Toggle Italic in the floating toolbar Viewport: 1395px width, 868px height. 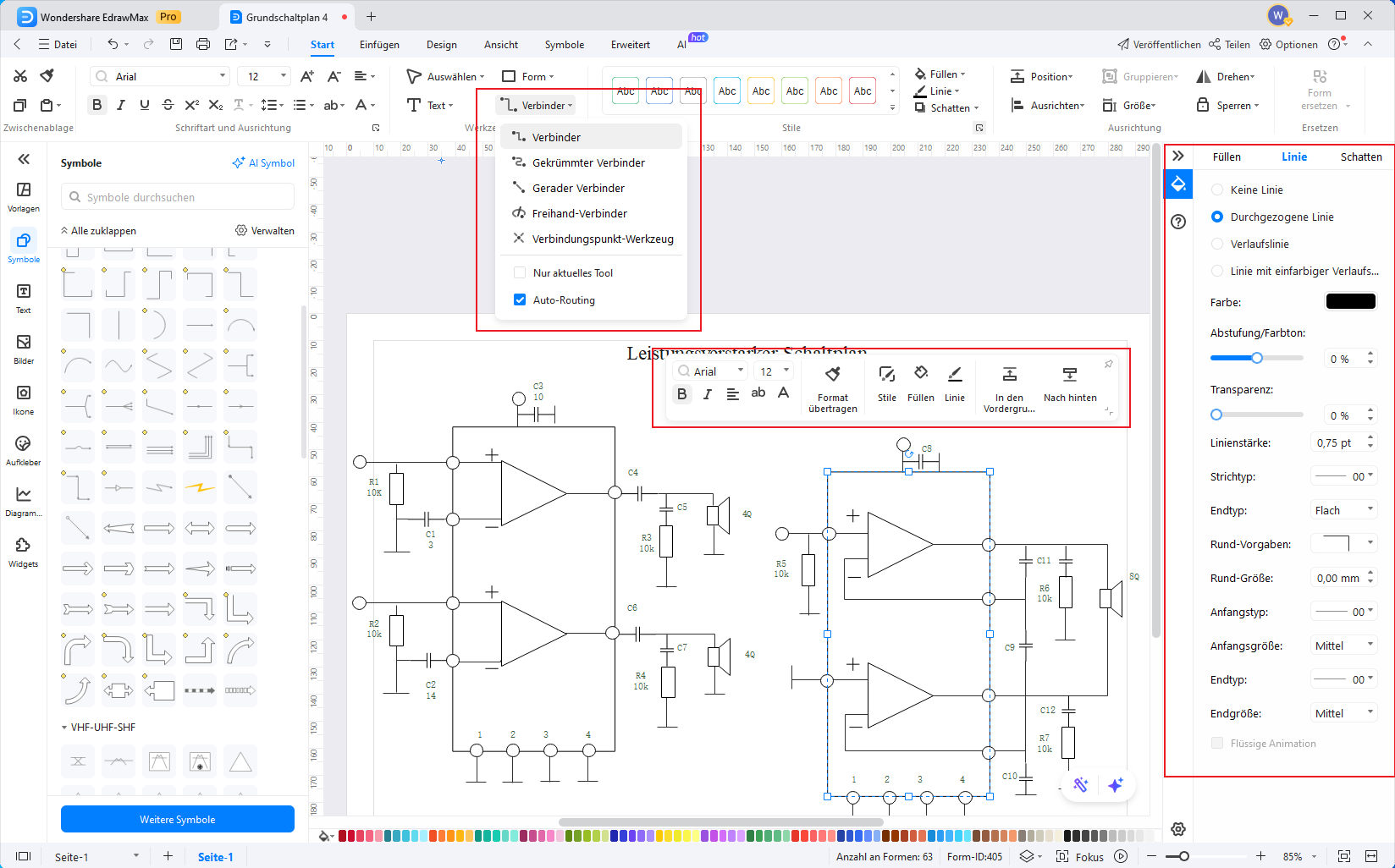click(x=708, y=393)
